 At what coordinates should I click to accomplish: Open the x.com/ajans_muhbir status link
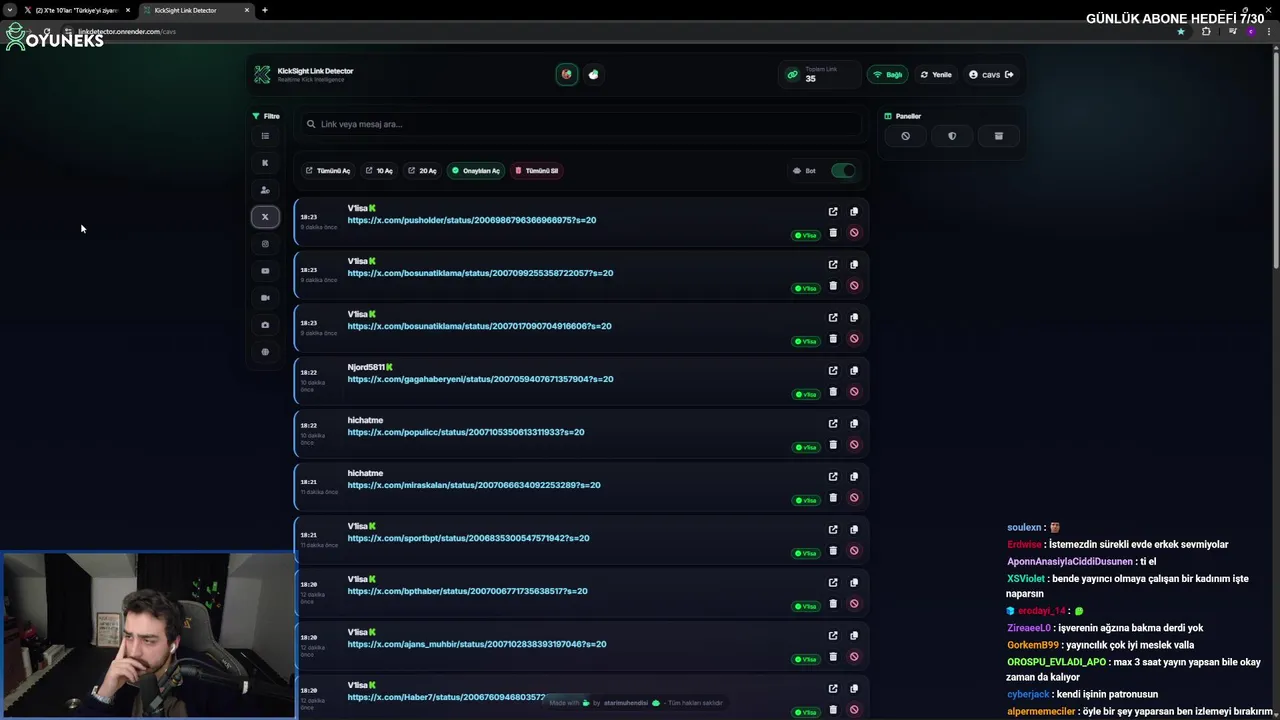point(477,644)
